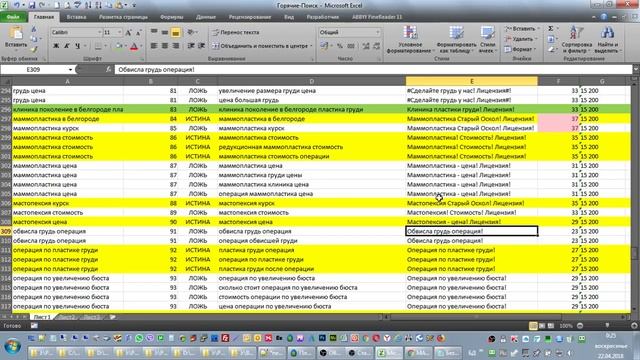Click the large Вставить paste icon
640x360 pixels.
(16, 33)
